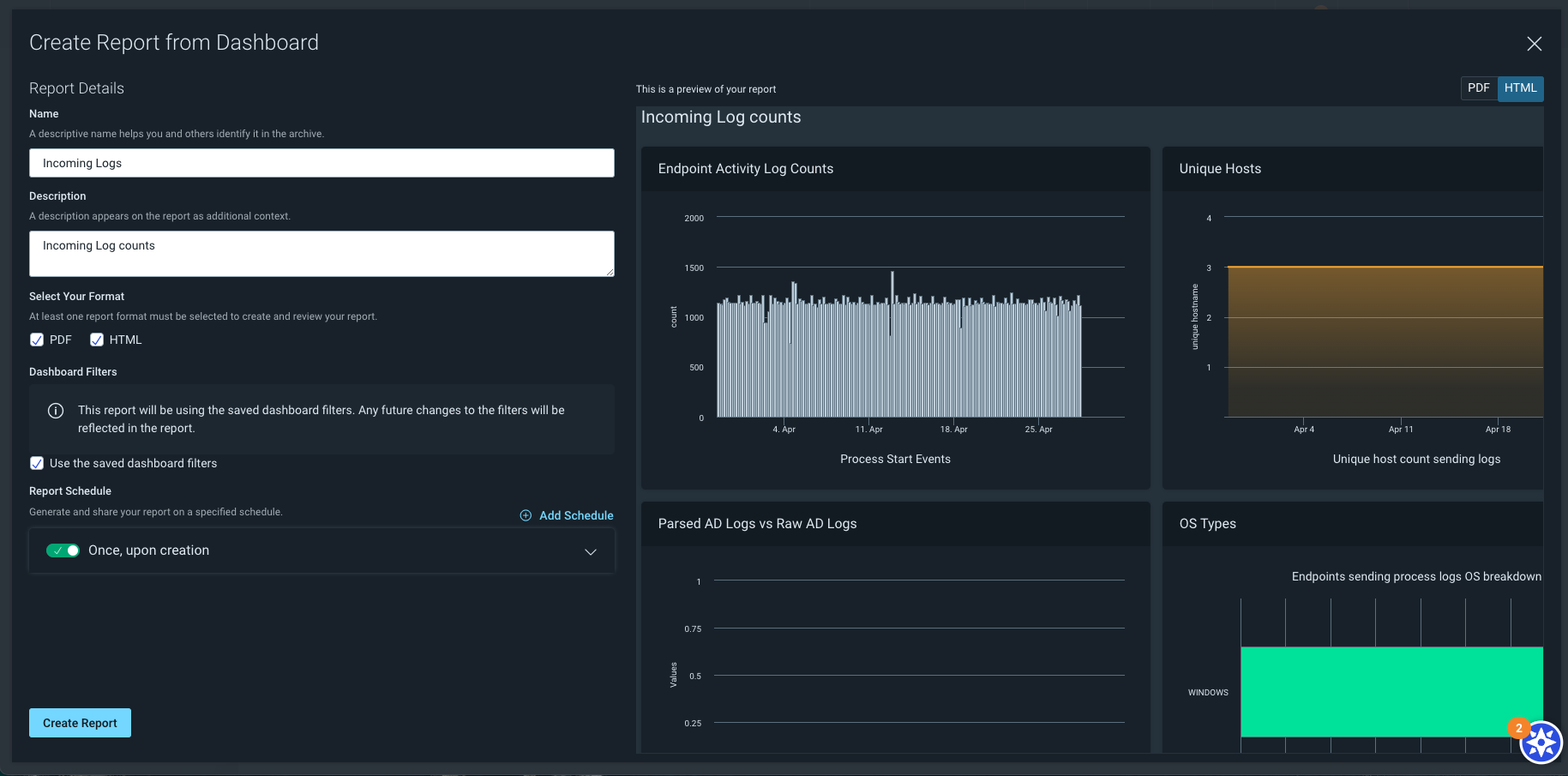
Task: Click Endpoints sending process logs OS breakdown text
Action: click(1416, 576)
